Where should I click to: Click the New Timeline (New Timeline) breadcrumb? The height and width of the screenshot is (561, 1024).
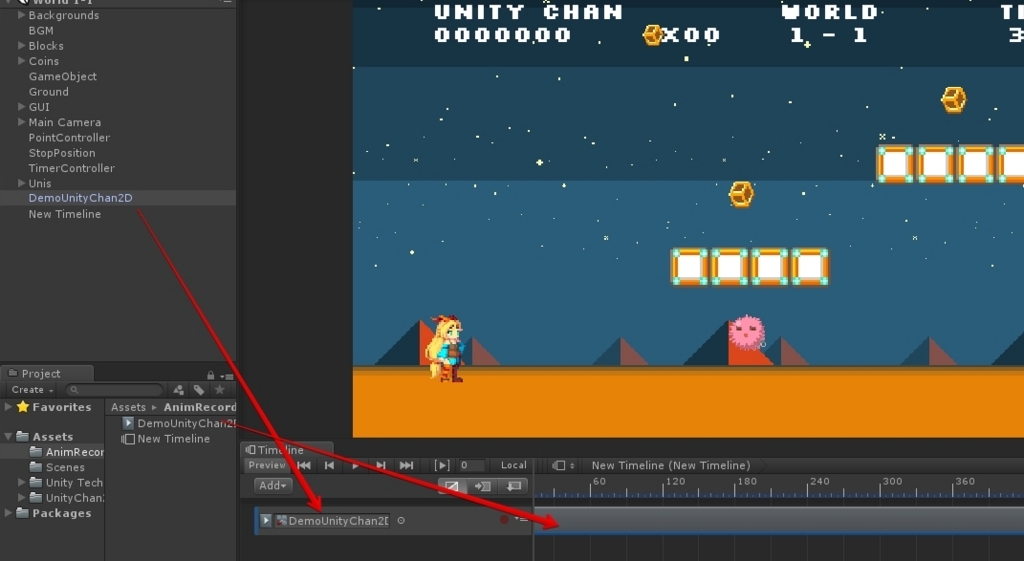pyautogui.click(x=671, y=466)
